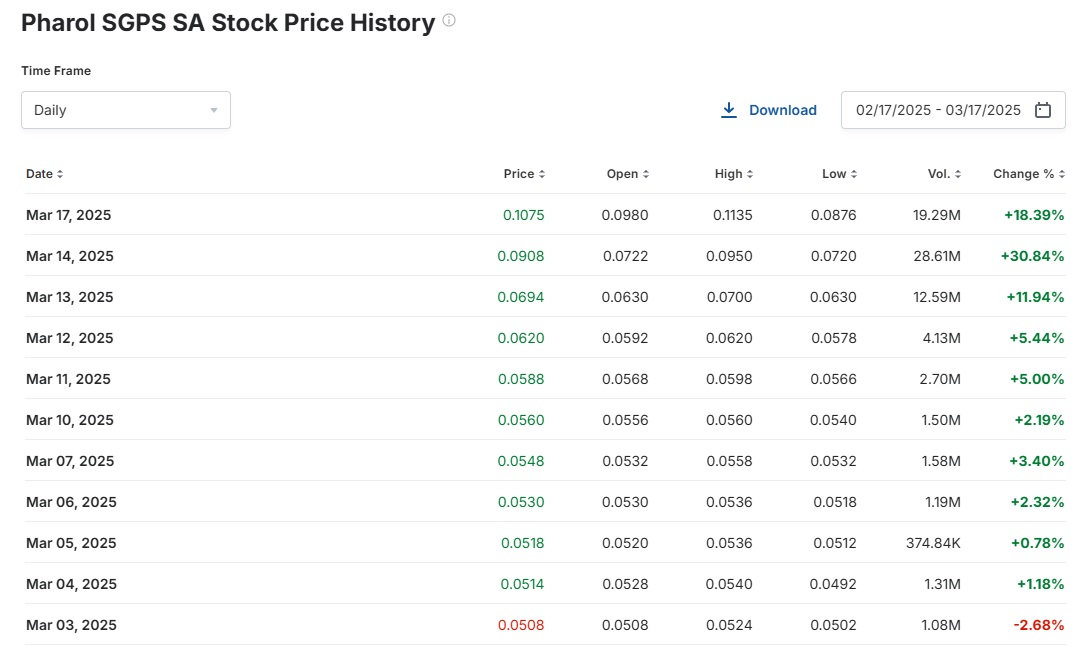The width and height of the screenshot is (1089, 647).
Task: Click the Date column header text
Action: coord(39,174)
